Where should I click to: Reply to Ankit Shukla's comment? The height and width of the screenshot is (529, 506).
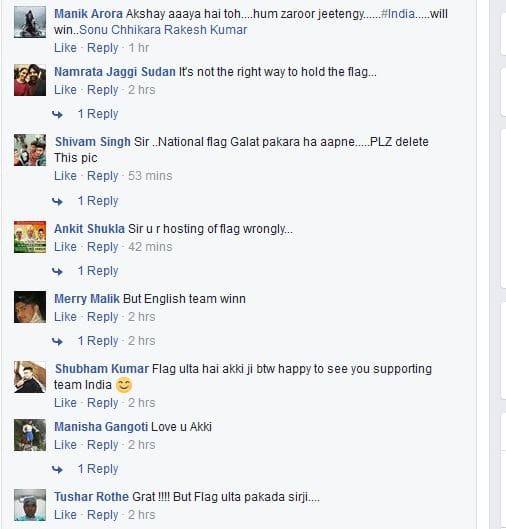(103, 247)
